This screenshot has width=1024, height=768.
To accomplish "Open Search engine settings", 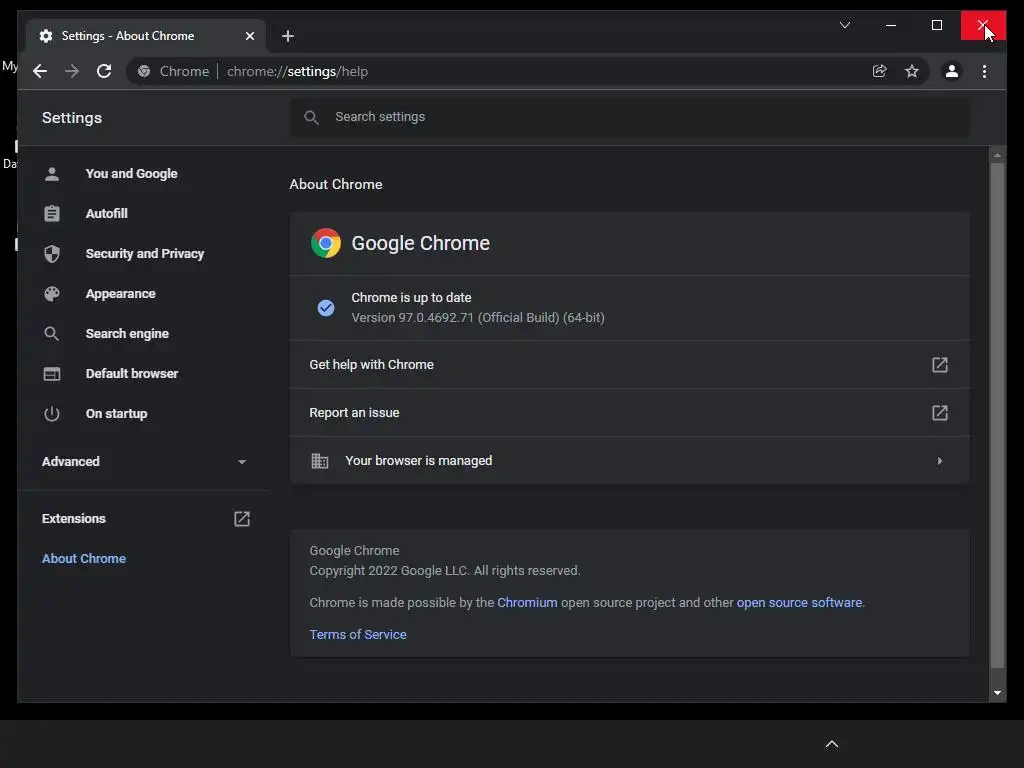I will click(127, 334).
